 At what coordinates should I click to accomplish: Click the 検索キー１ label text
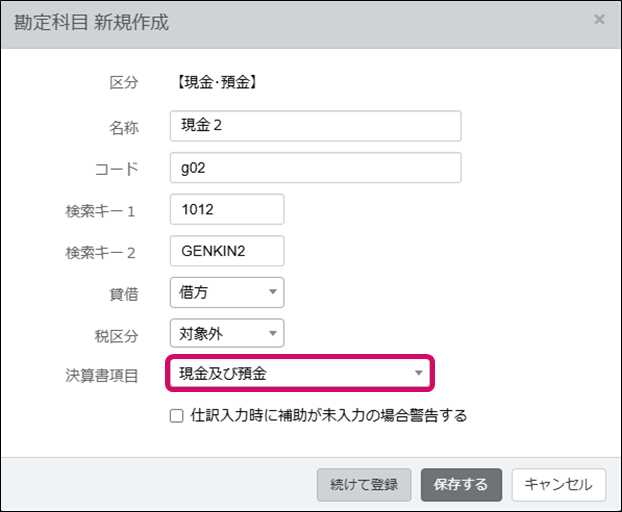coord(101,211)
